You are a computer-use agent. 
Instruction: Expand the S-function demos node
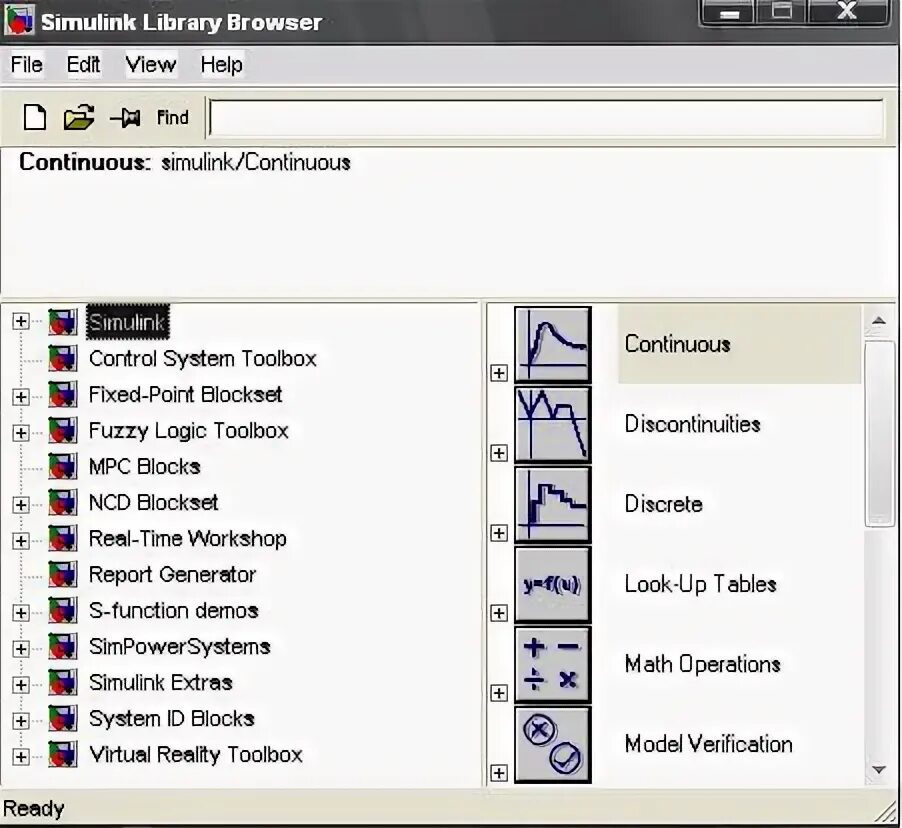(x=21, y=613)
